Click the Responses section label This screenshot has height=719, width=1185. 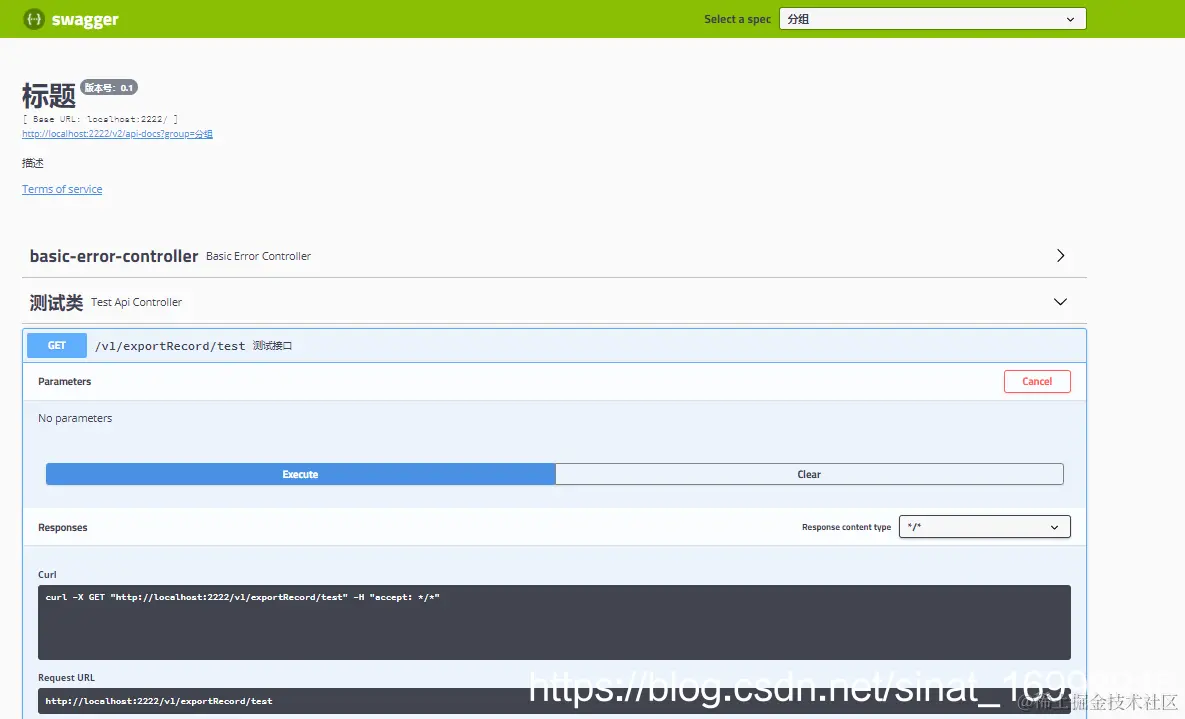(x=63, y=528)
